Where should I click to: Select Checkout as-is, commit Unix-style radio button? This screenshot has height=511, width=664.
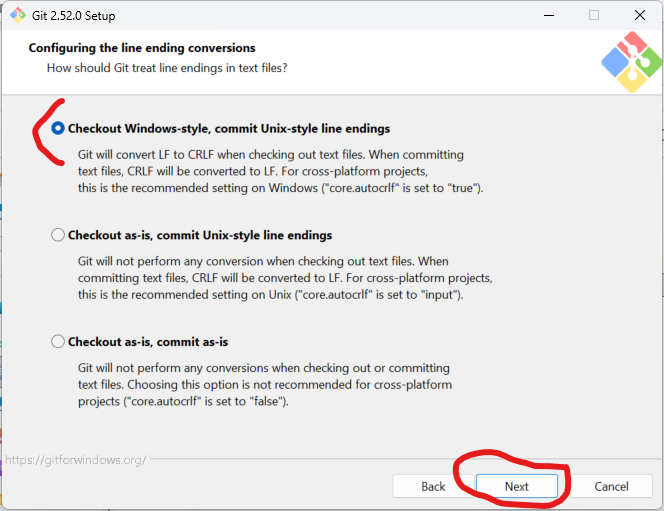(x=58, y=235)
